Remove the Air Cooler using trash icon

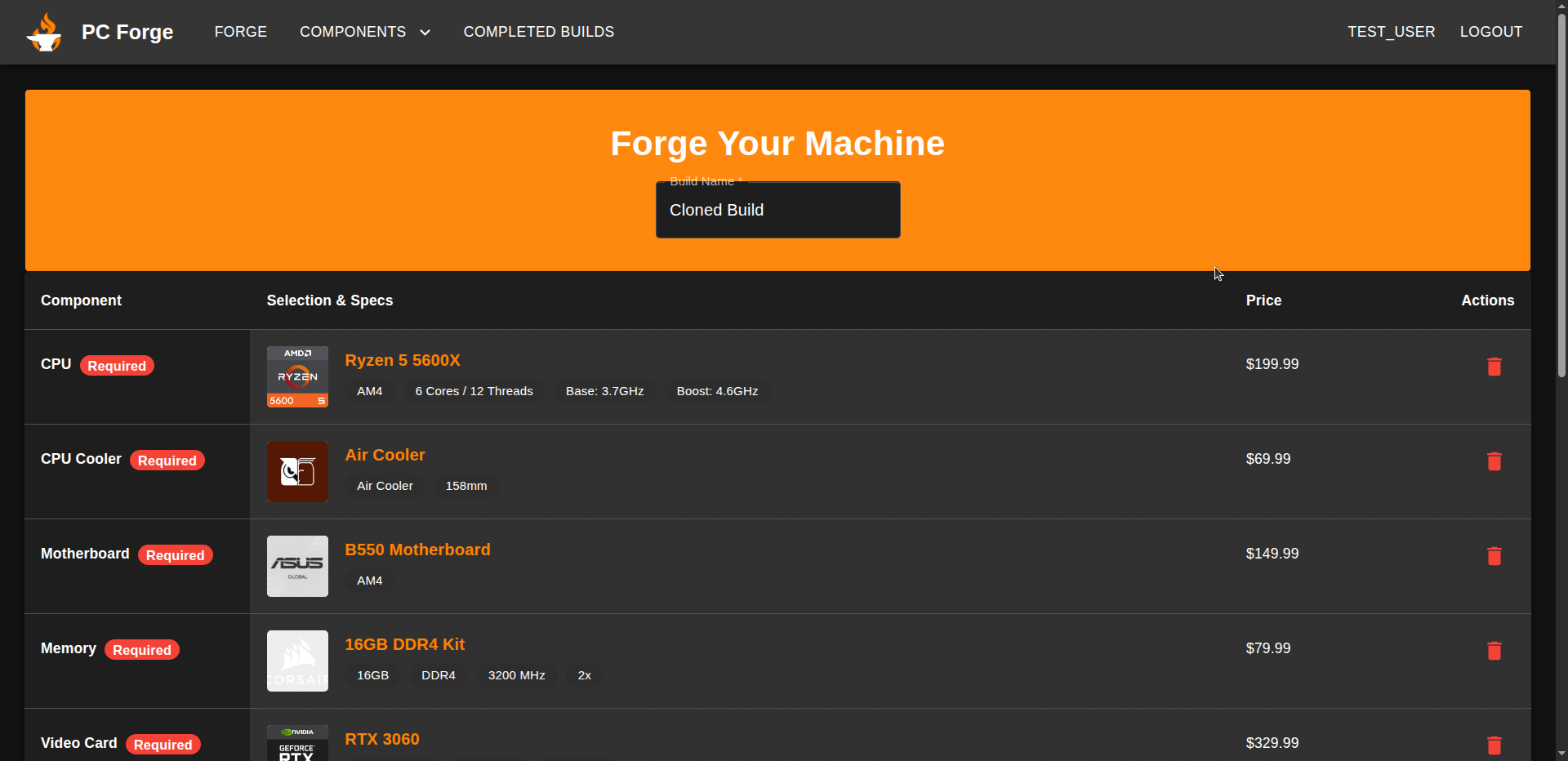(1494, 461)
